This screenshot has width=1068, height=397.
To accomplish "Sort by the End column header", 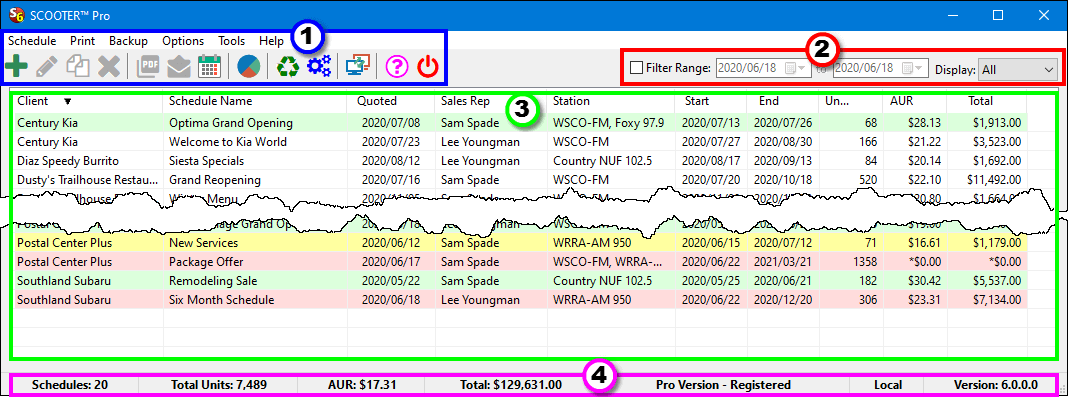I will click(768, 101).
